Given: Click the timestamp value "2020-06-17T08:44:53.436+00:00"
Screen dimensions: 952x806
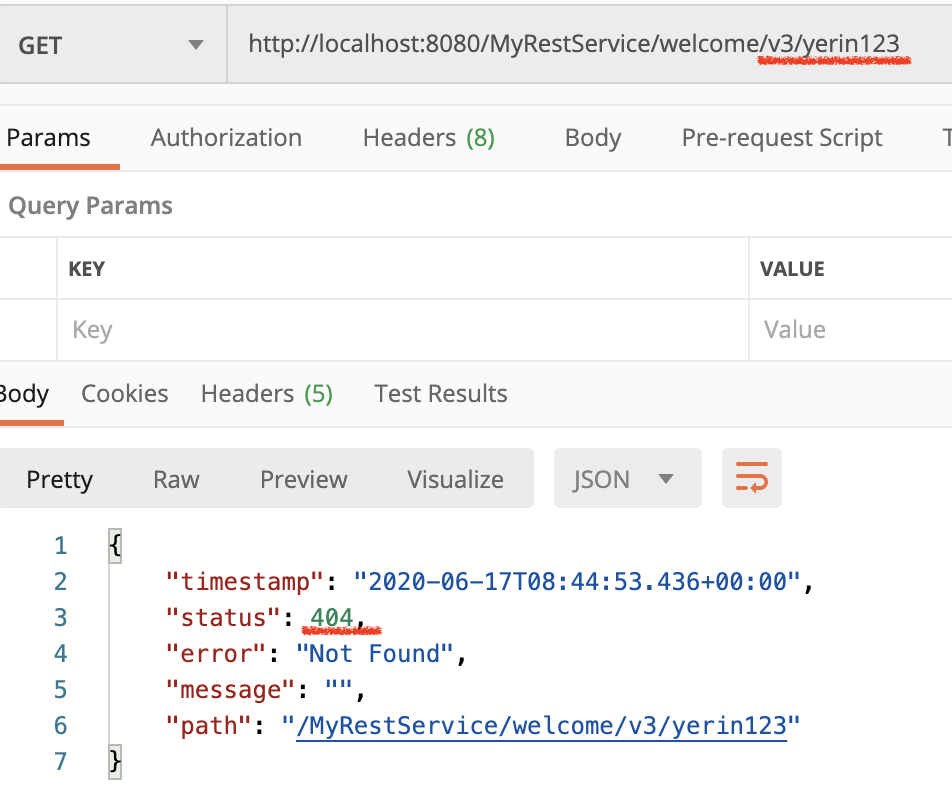Looking at the screenshot, I should pos(577,581).
